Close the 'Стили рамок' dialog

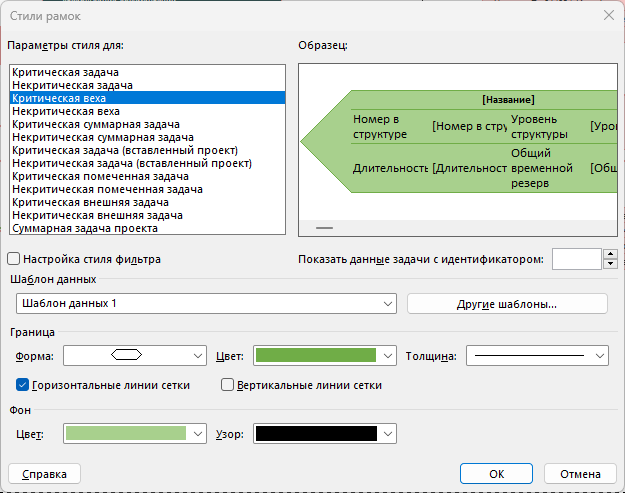[x=609, y=16]
